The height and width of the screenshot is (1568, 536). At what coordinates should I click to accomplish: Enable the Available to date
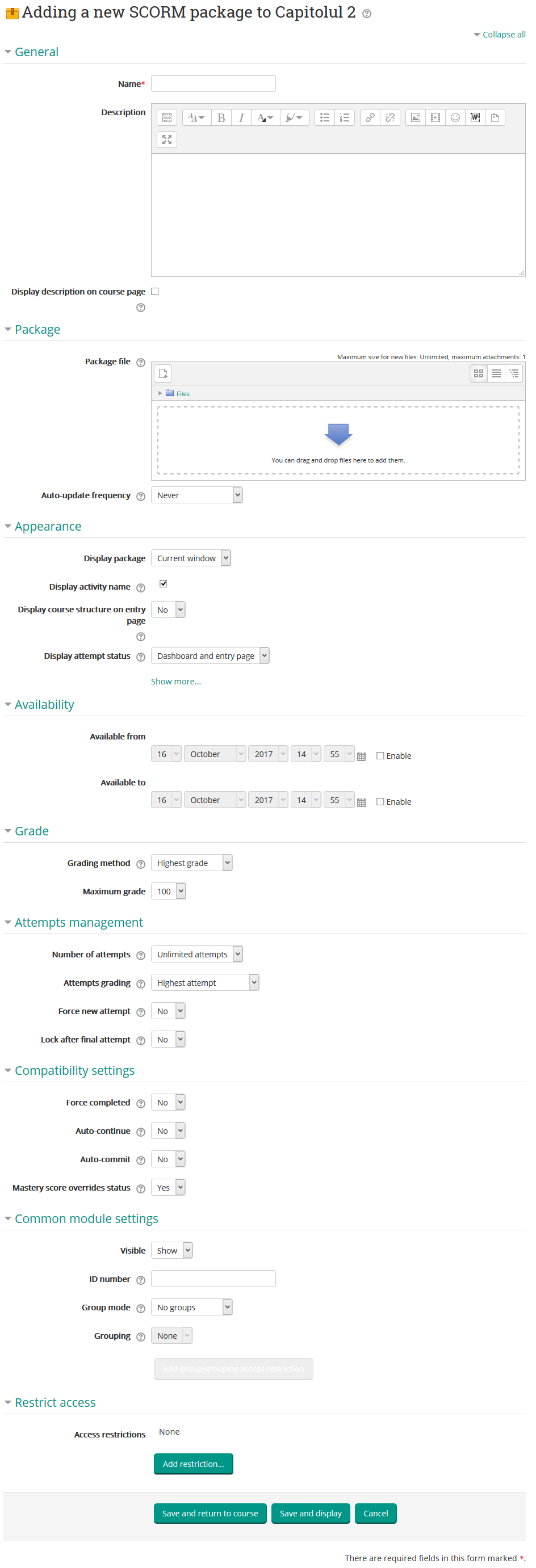pos(380,802)
